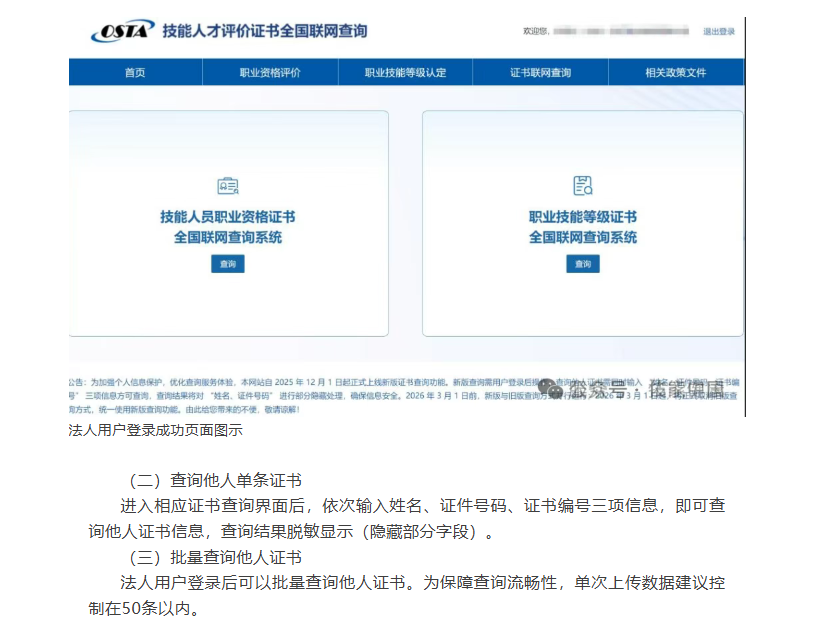Open the 职业资格评价 navigation item
This screenshot has width=817, height=625.
tap(270, 73)
